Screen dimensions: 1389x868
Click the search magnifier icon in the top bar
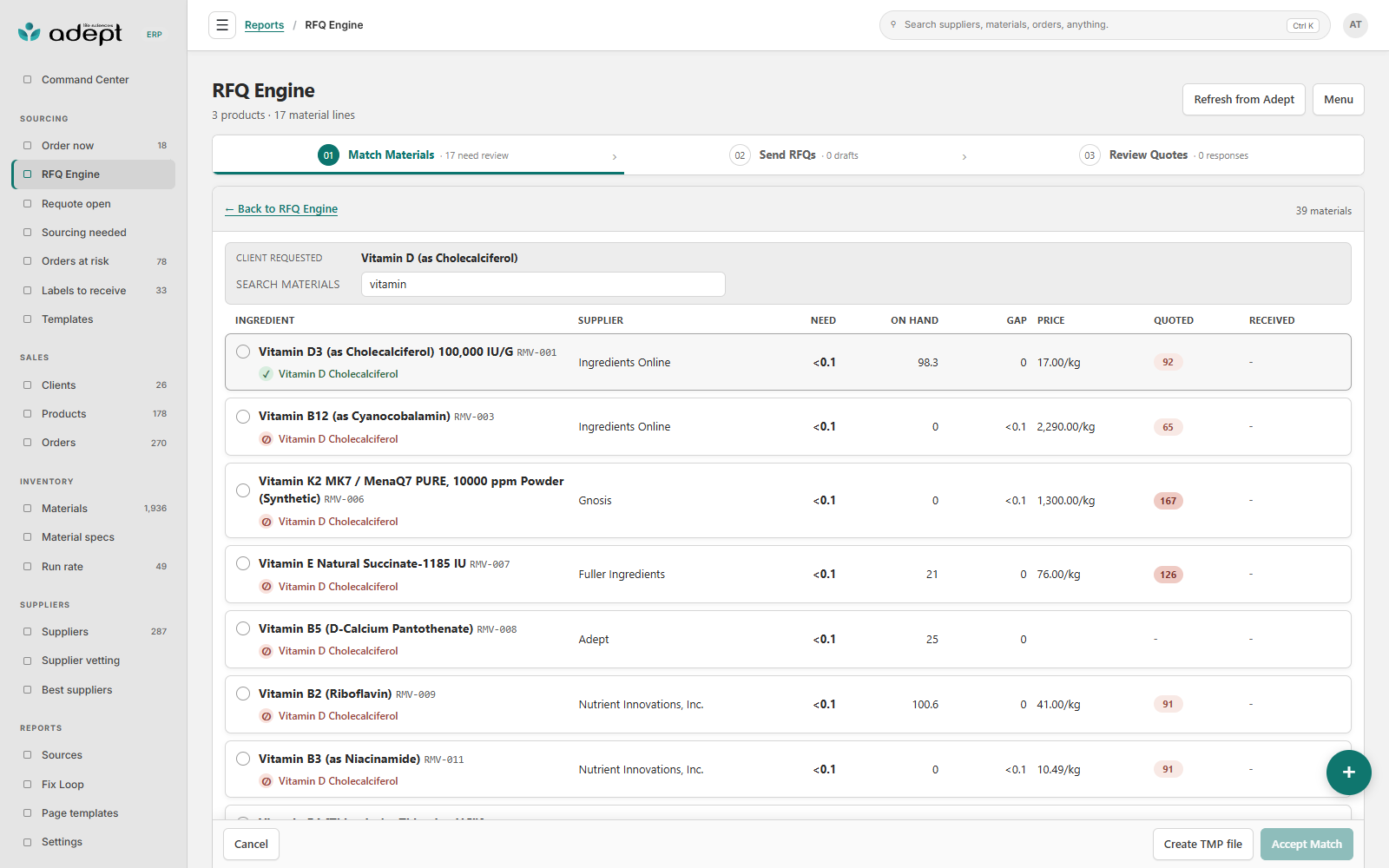[x=893, y=25]
